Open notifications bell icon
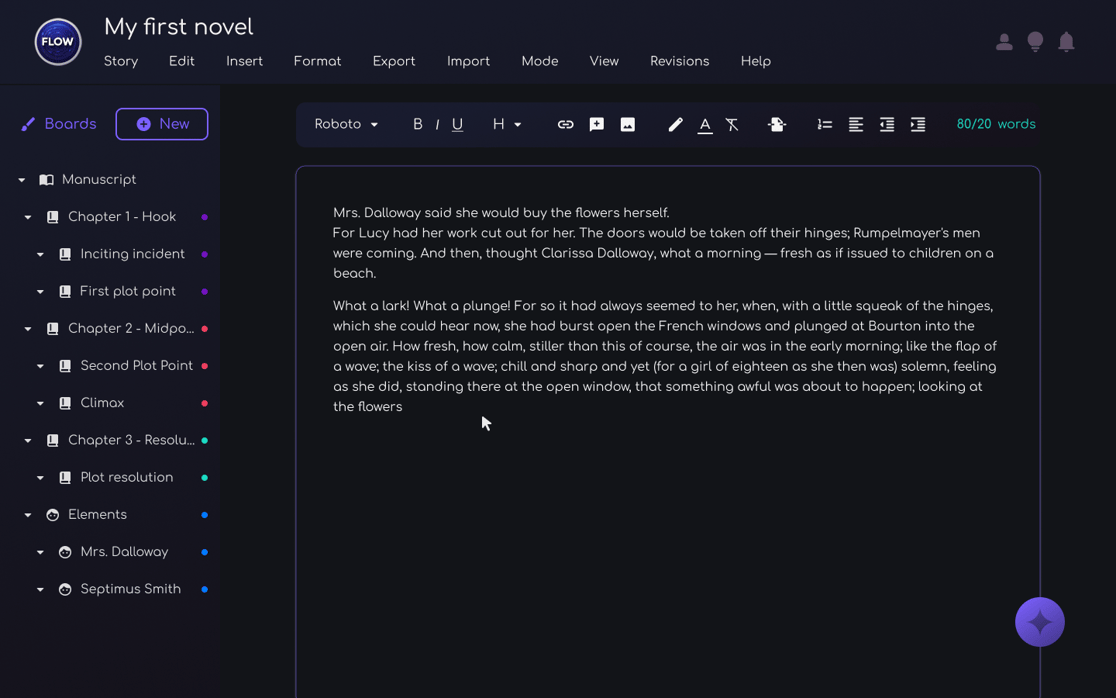The width and height of the screenshot is (1116, 698). click(x=1066, y=42)
